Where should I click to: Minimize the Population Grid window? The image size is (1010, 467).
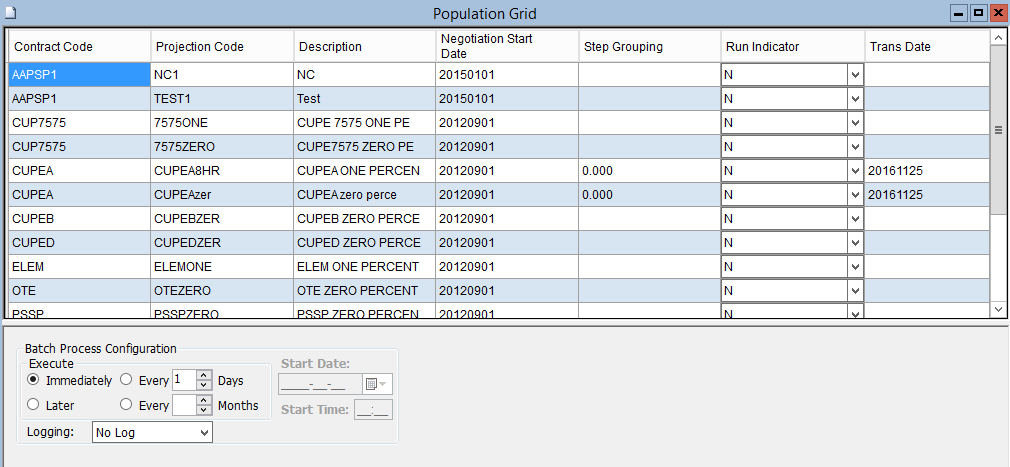click(x=960, y=13)
